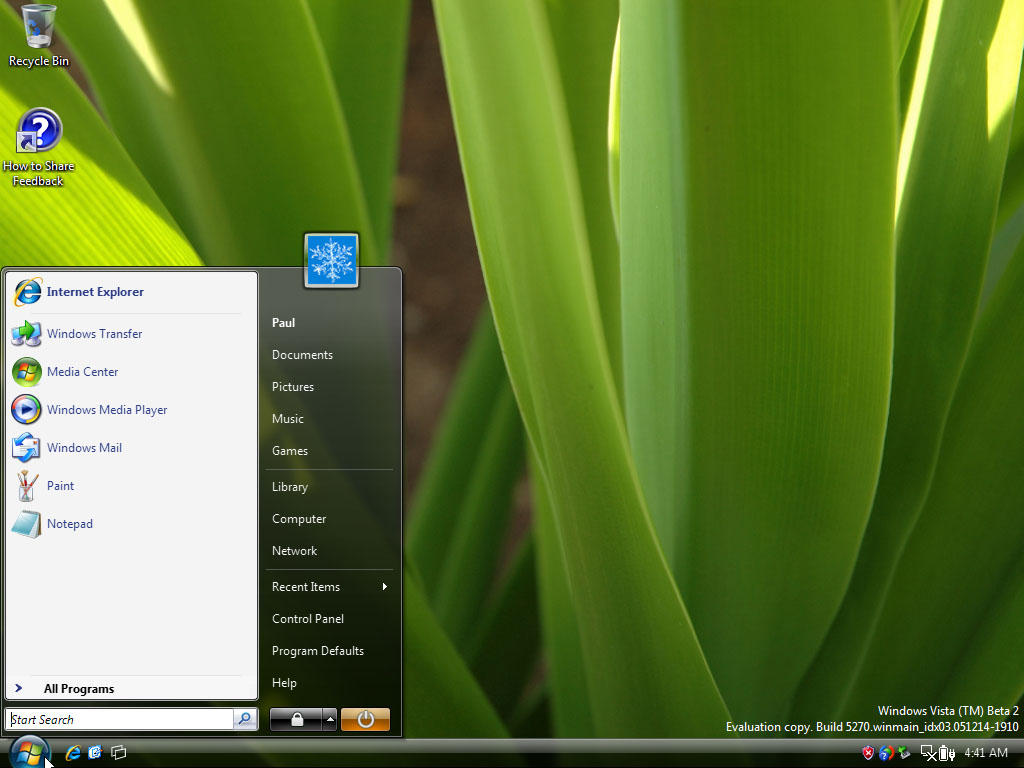
Task: Open Games from Start menu
Action: 290,451
